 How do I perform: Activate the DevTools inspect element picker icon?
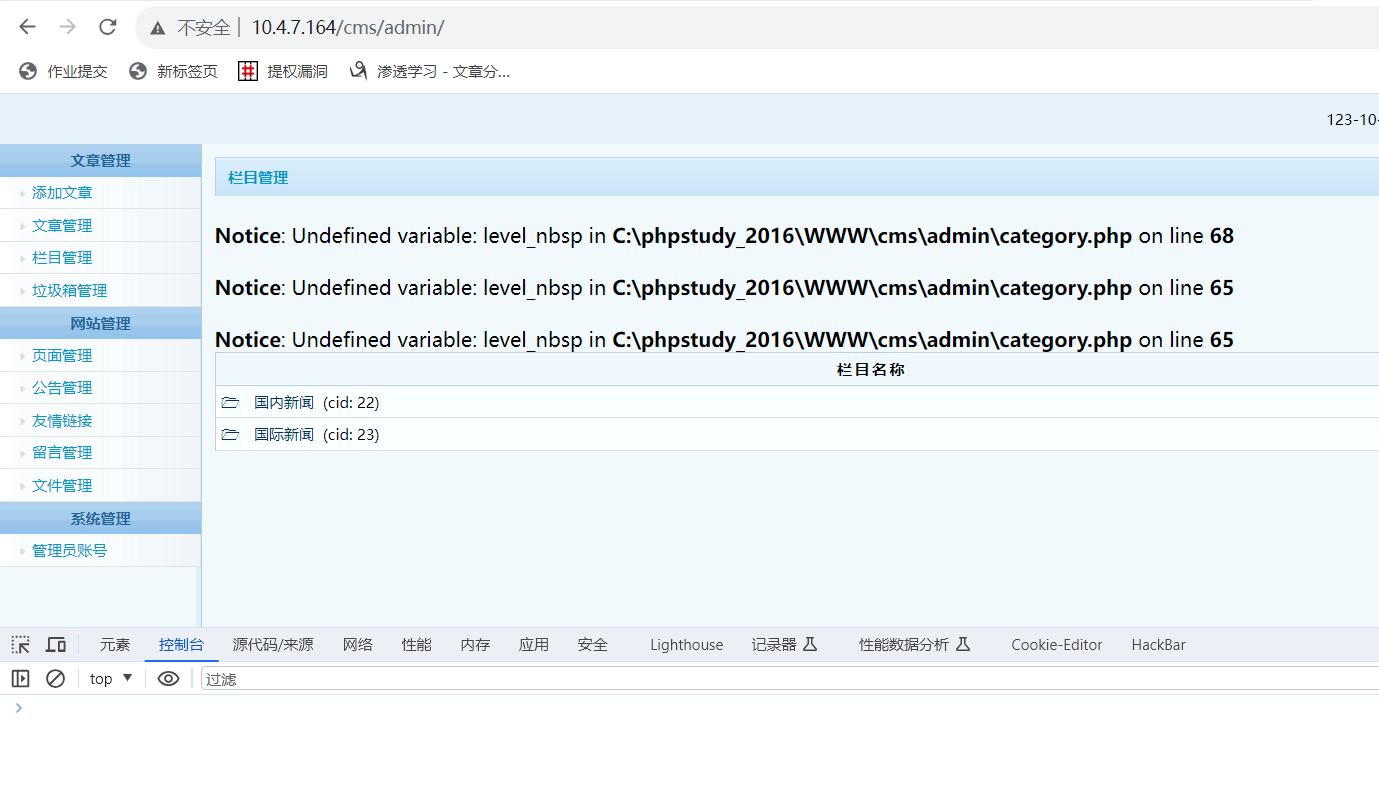coord(20,645)
